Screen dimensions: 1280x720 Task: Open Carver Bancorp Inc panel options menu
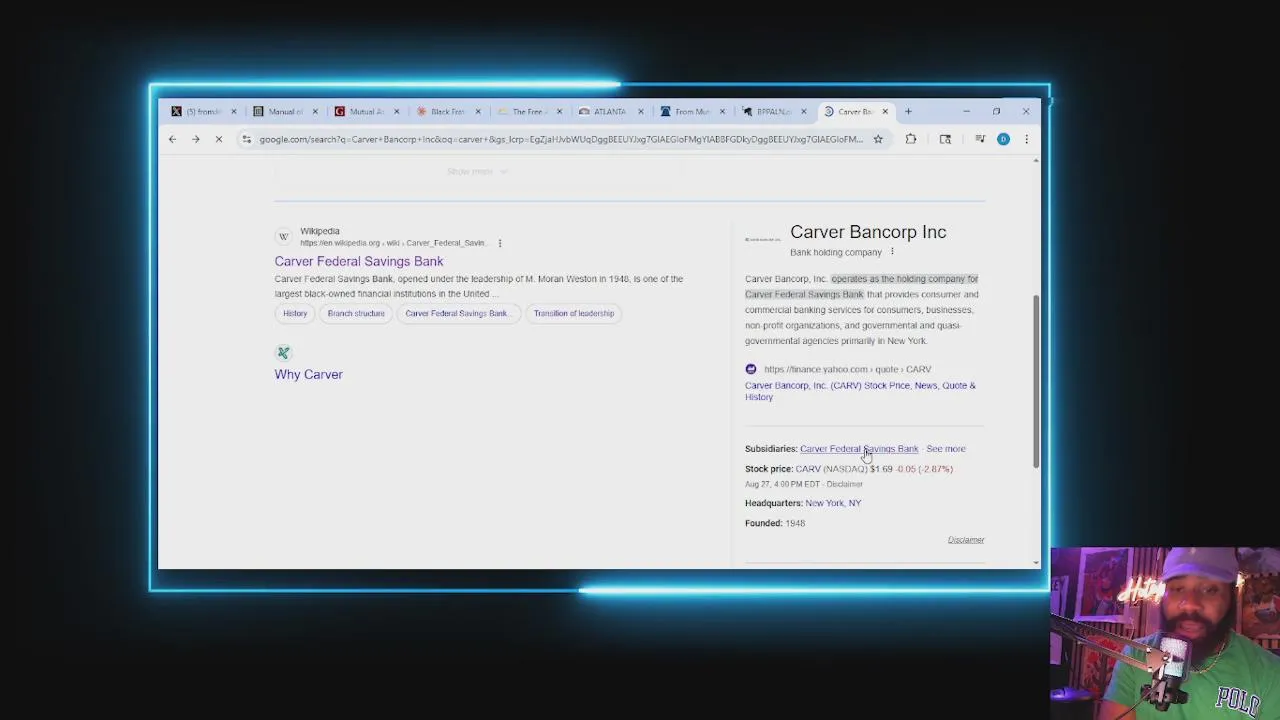(x=892, y=252)
